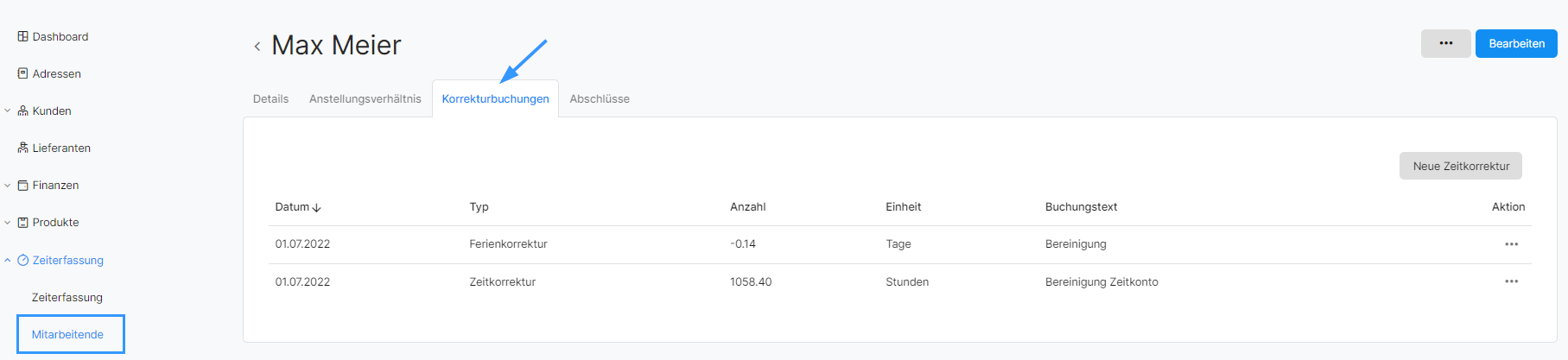Expand the Produkte menu chevron
1568x360 pixels.
pos(8,222)
